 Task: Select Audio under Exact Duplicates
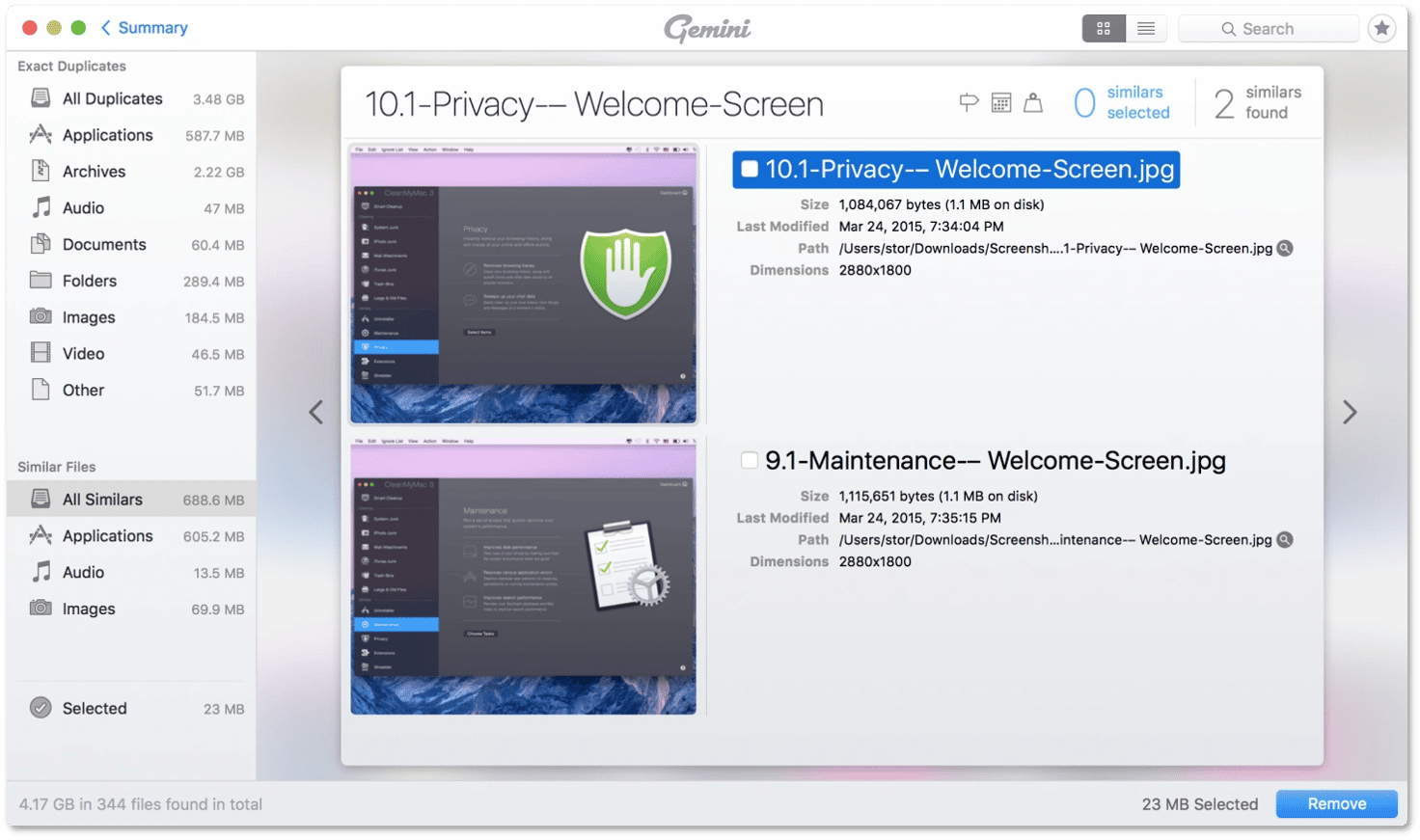pos(131,208)
